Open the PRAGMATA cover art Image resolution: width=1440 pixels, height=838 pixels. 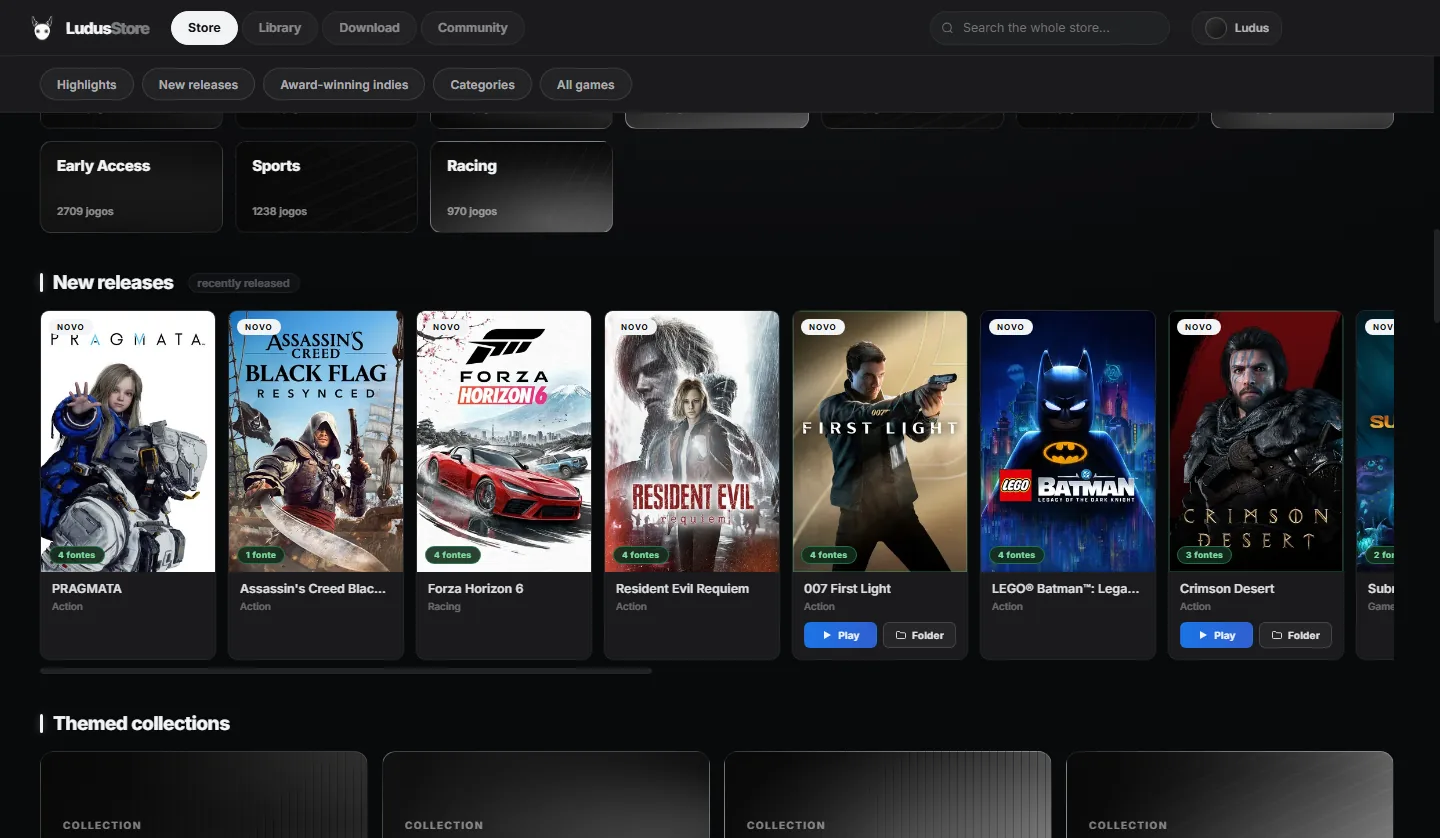click(x=128, y=441)
